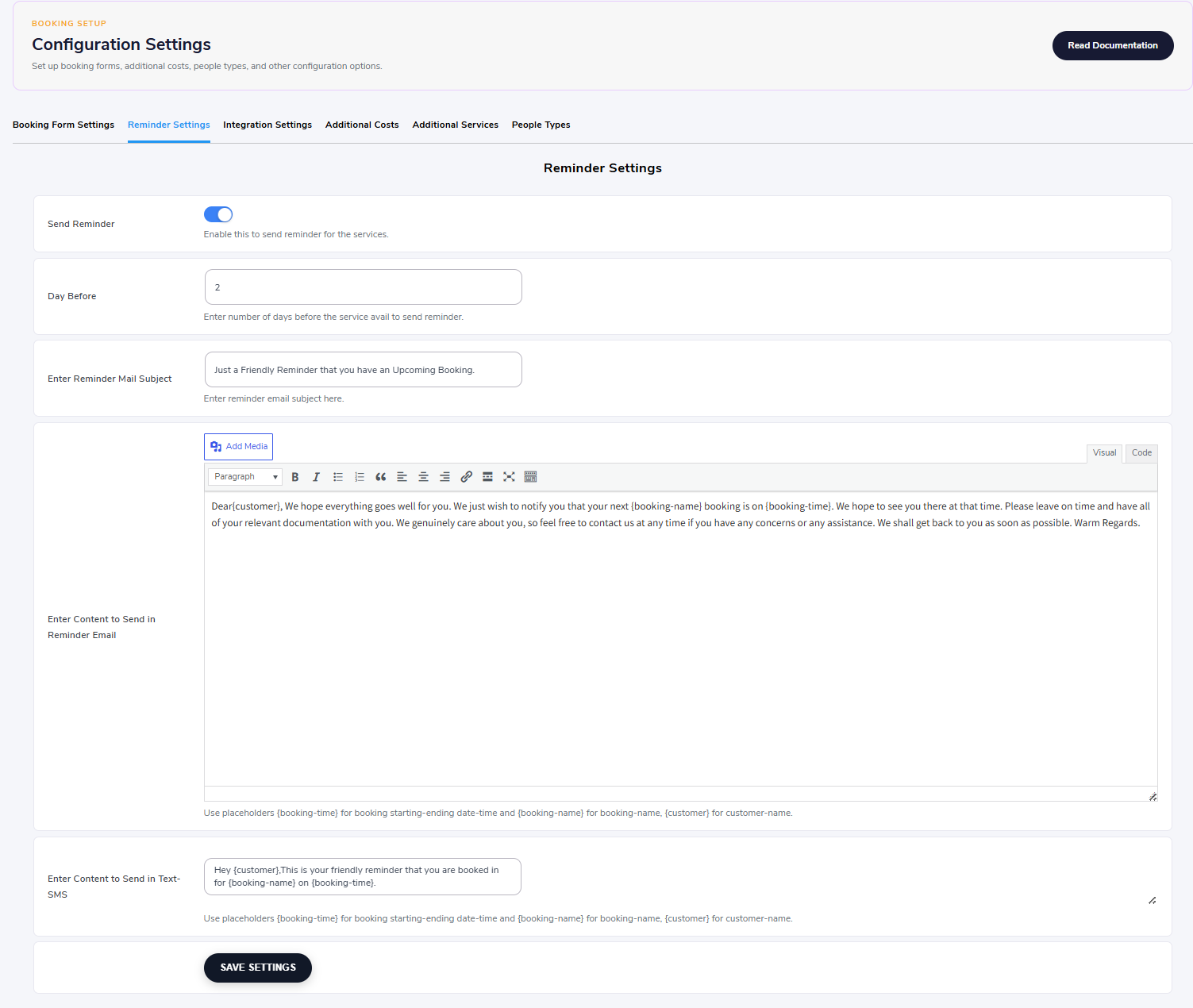Image resolution: width=1193 pixels, height=1008 pixels.
Task: Click the "Enter reminder email subject here." hint
Action: point(274,398)
